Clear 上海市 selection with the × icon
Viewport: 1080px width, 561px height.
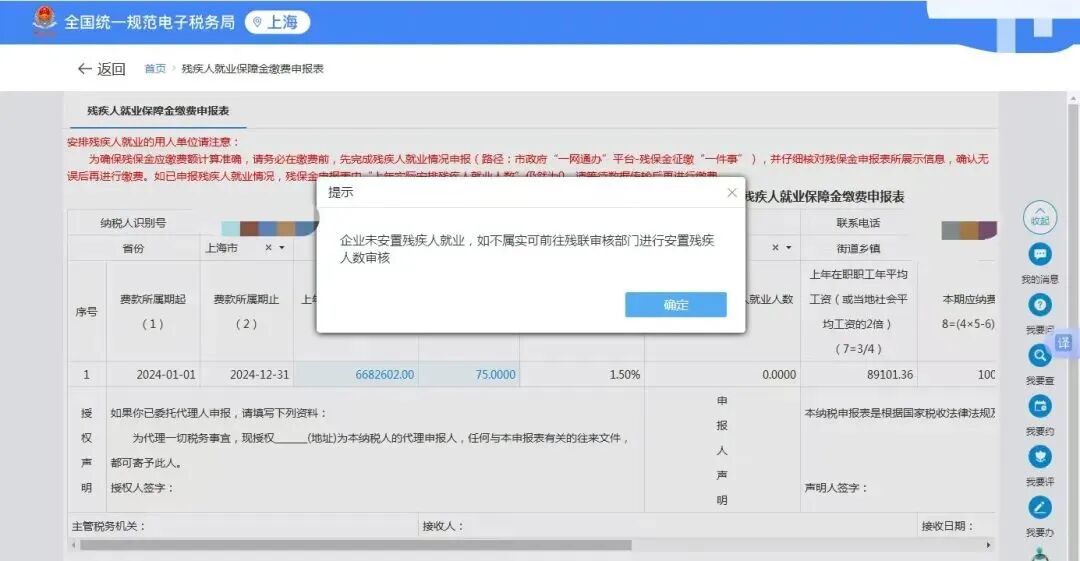(269, 248)
